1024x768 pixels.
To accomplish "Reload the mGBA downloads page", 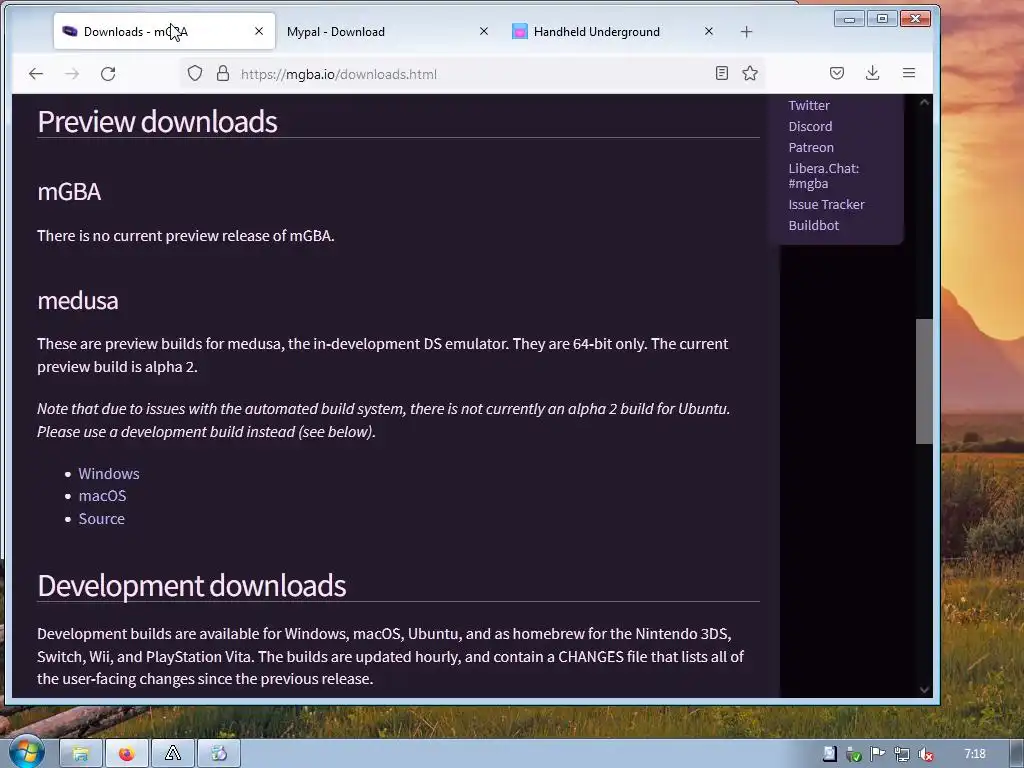I will (x=108, y=74).
